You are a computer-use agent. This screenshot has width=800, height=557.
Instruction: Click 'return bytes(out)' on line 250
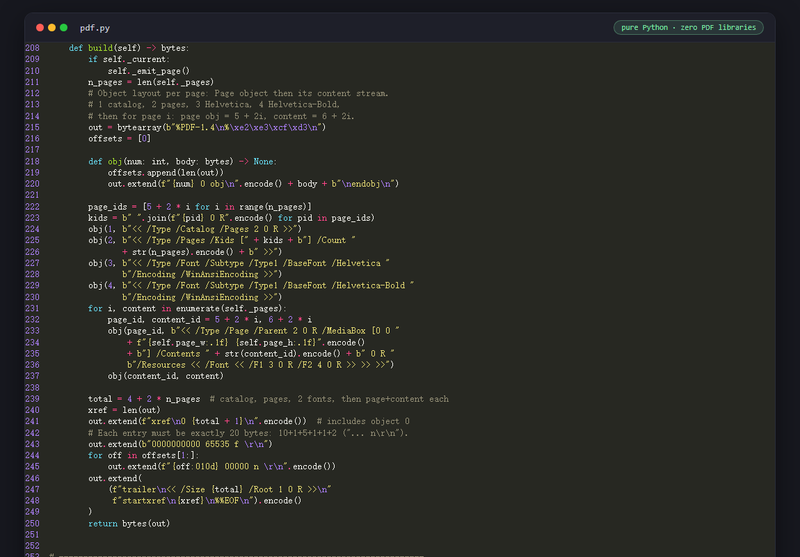(x=129, y=524)
